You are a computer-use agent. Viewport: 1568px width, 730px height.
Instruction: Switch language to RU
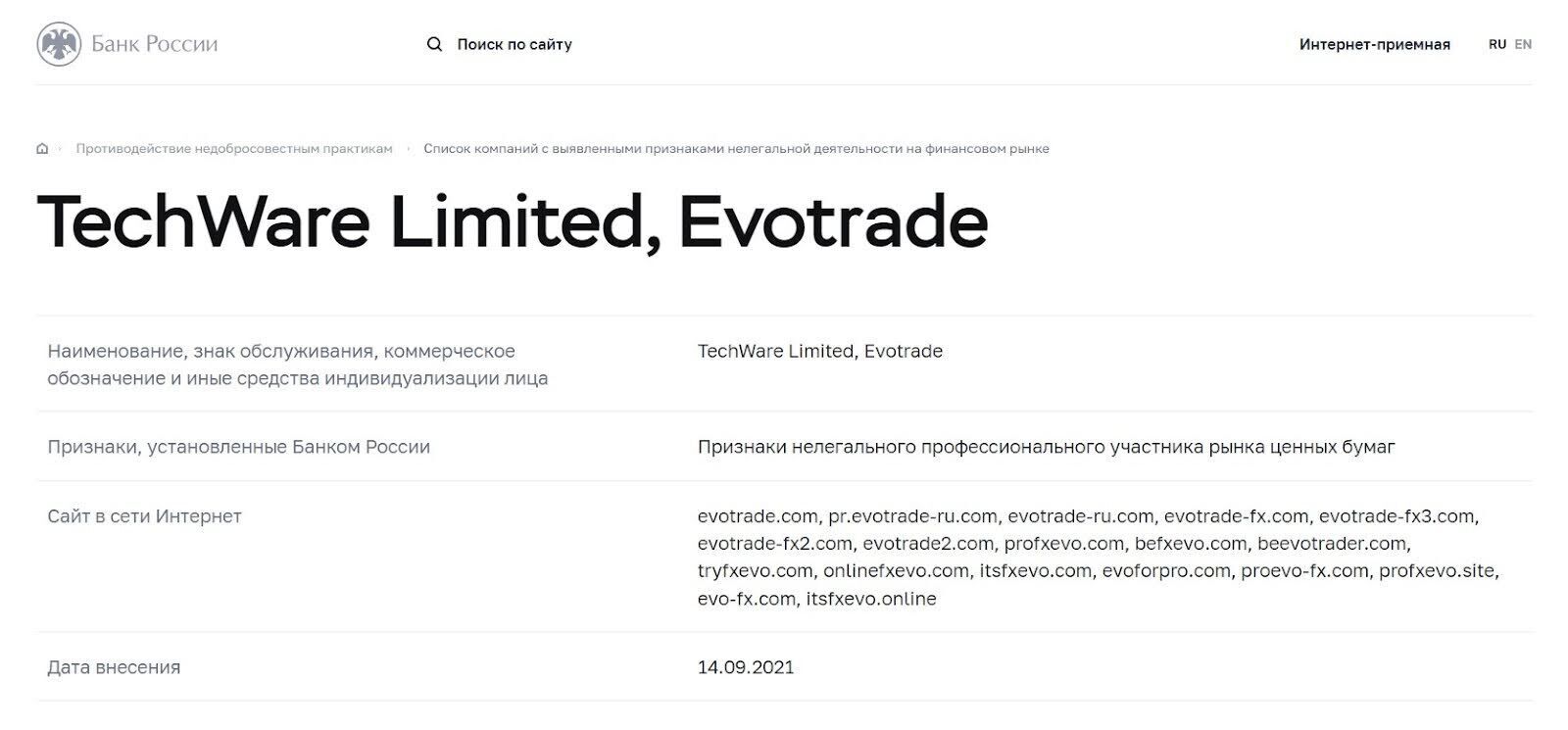pyautogui.click(x=1496, y=44)
